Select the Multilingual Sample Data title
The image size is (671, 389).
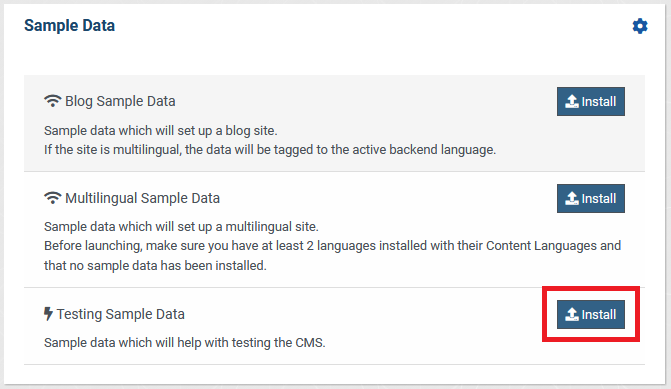pos(143,198)
